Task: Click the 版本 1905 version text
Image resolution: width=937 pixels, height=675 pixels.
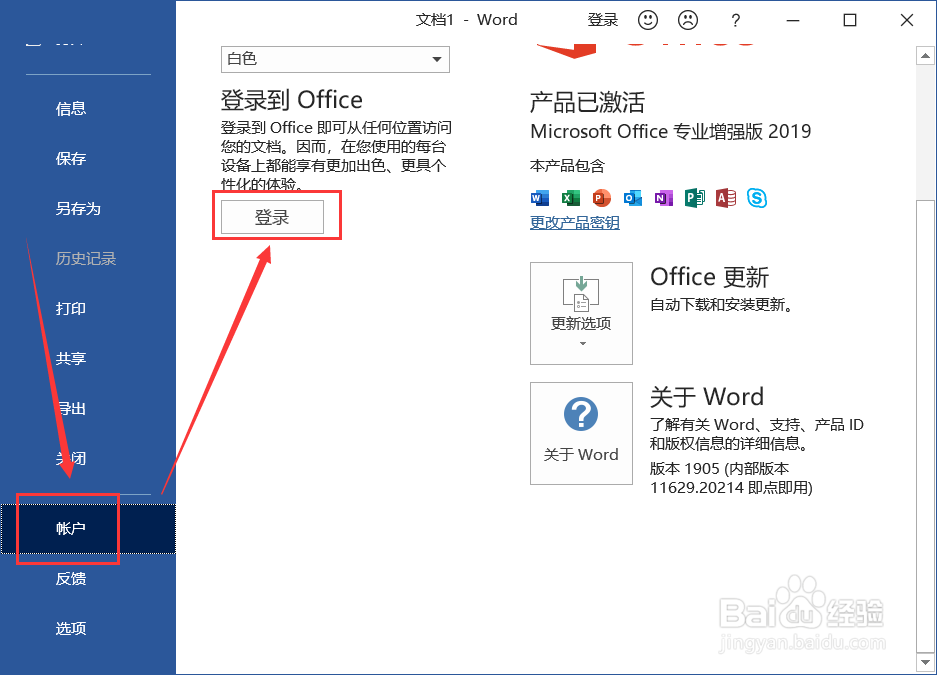Action: [x=731, y=478]
